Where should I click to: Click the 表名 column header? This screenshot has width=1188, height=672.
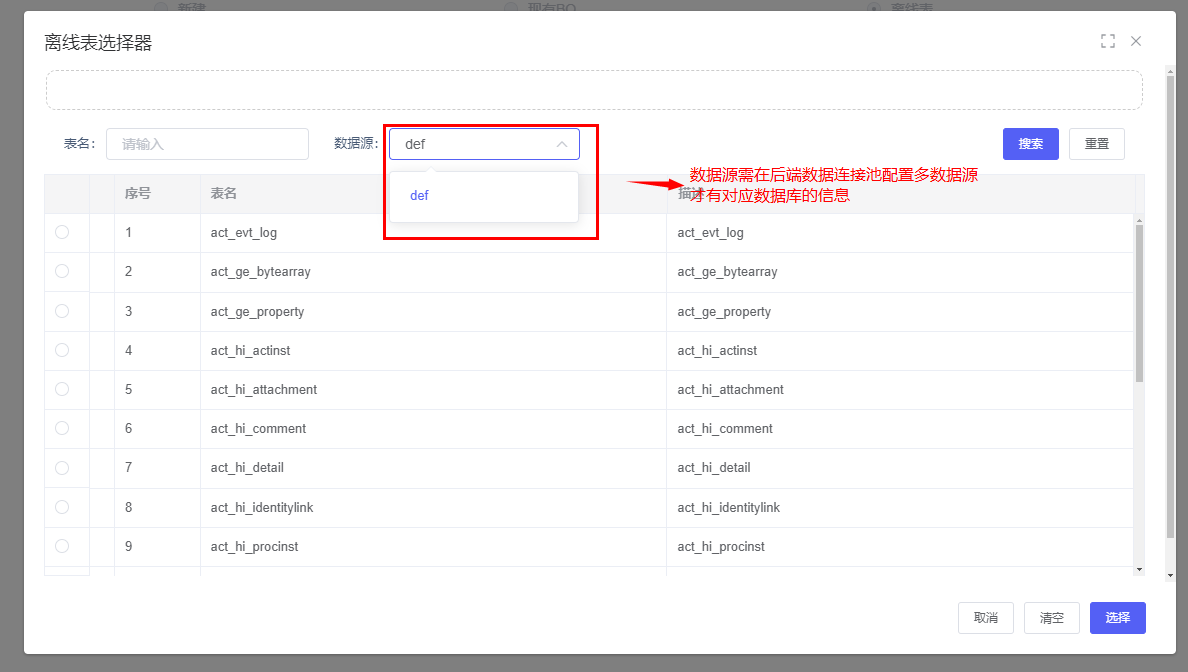224,193
